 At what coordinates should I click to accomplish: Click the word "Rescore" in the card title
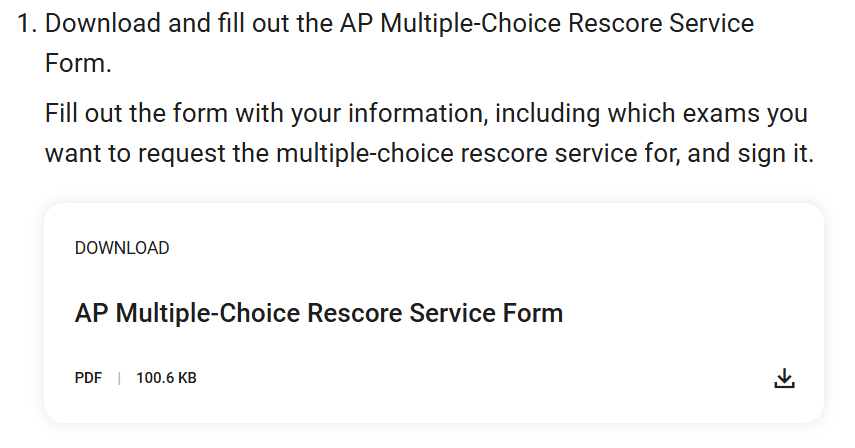[x=355, y=313]
